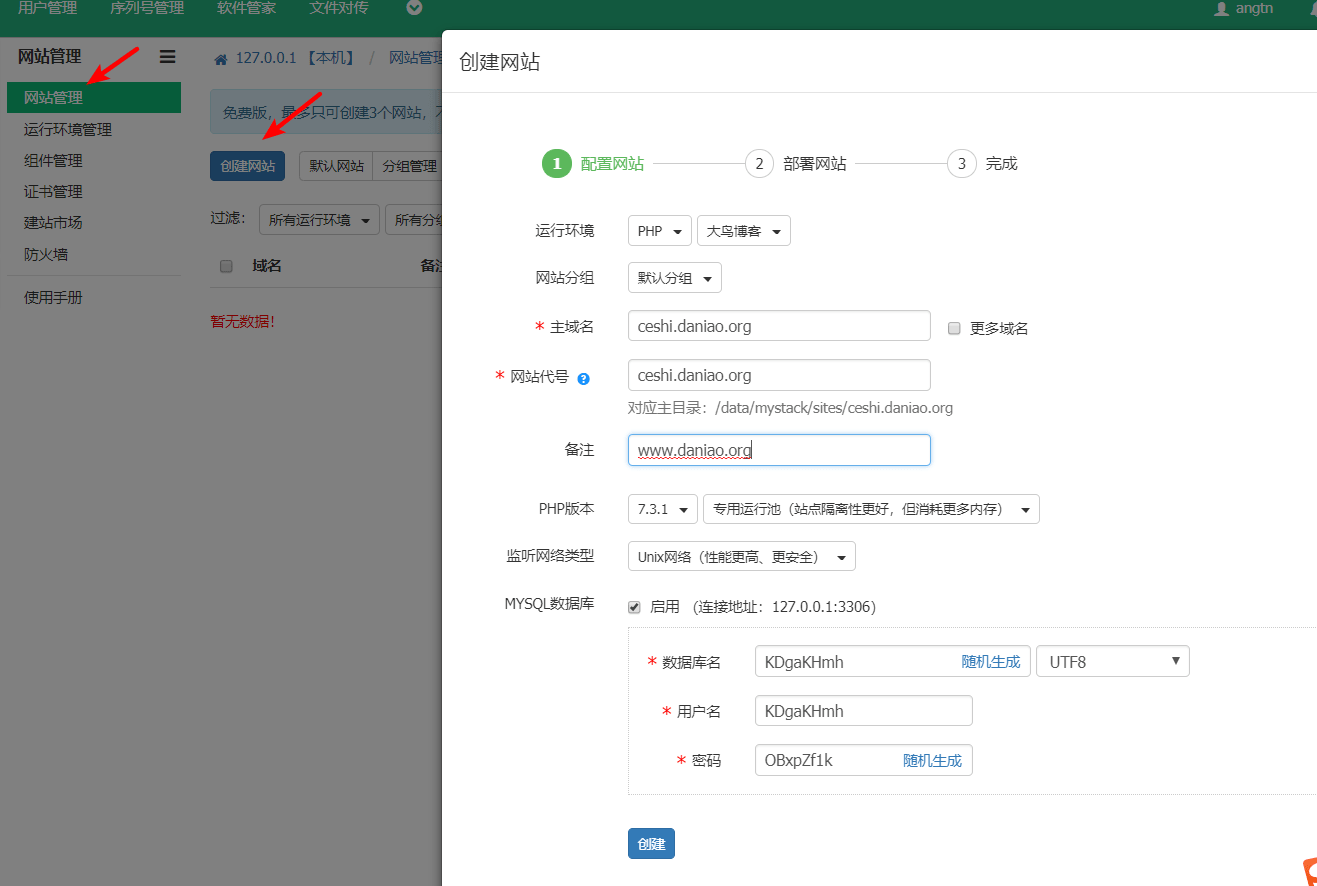Click the 主域名 input field
Screen dimensions: 1317x886
coord(779,326)
